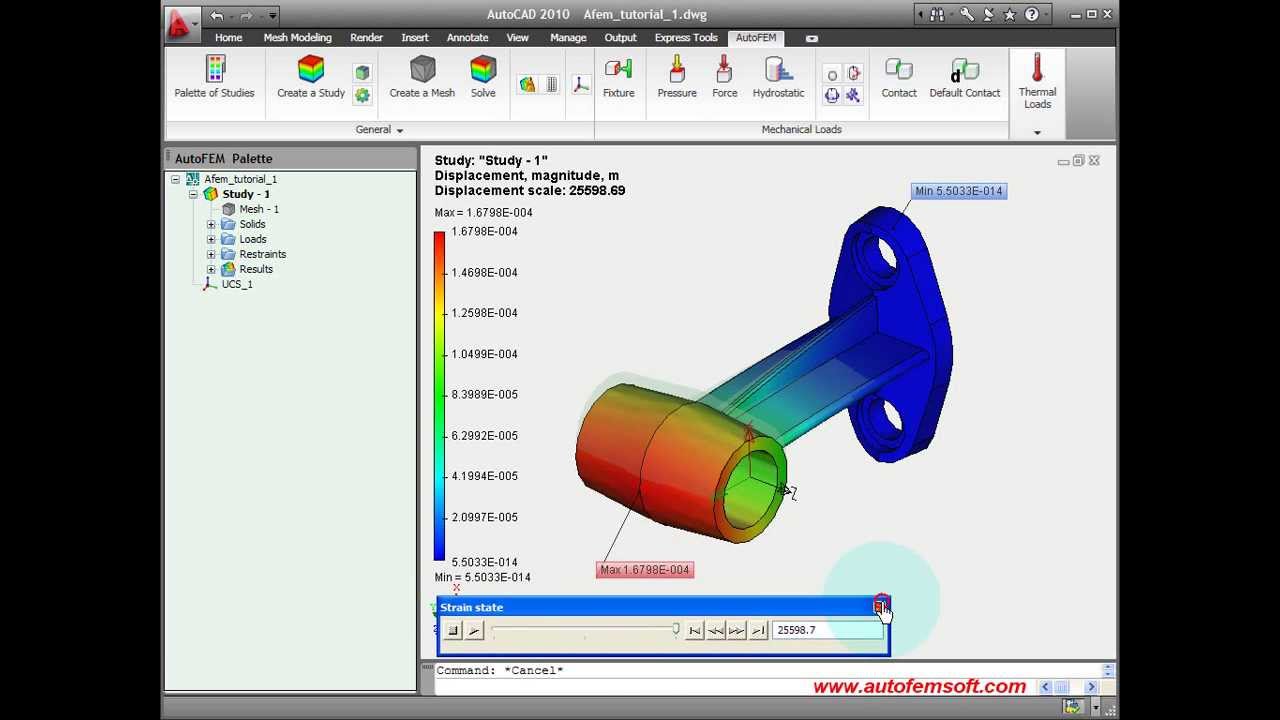Run the Solve command
Viewport: 1280px width, 720px height.
pos(483,77)
